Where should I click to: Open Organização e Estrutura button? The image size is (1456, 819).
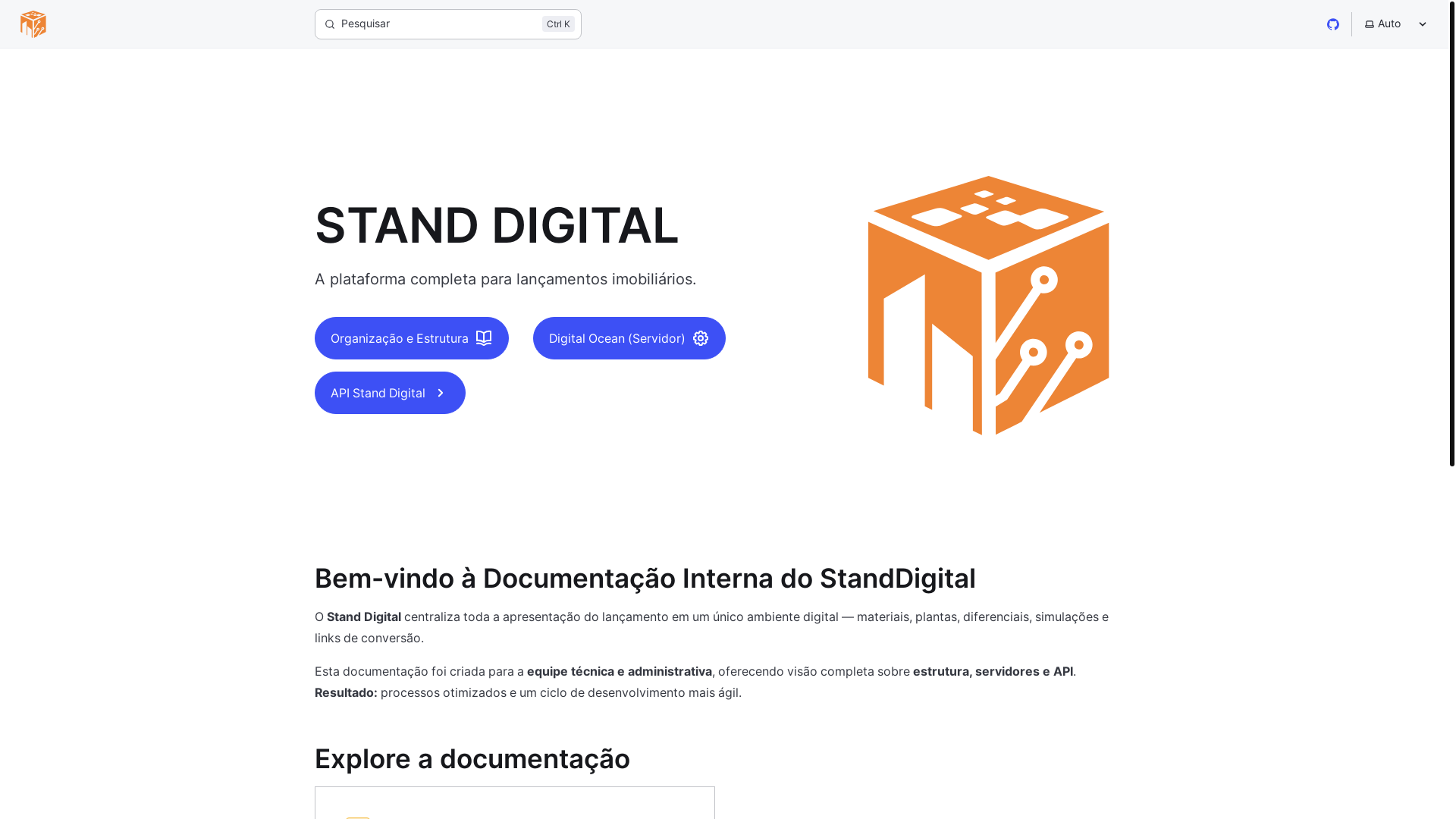point(412,338)
